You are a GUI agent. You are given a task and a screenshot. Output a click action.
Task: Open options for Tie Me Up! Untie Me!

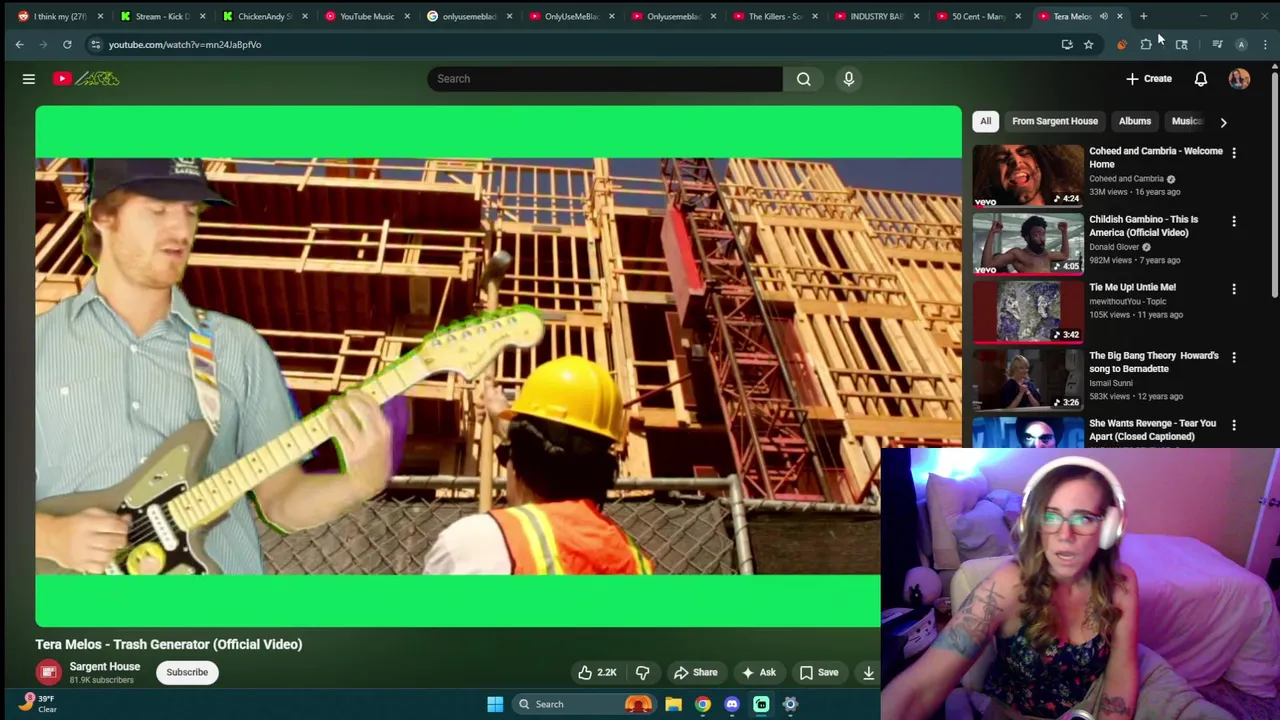[1234, 289]
